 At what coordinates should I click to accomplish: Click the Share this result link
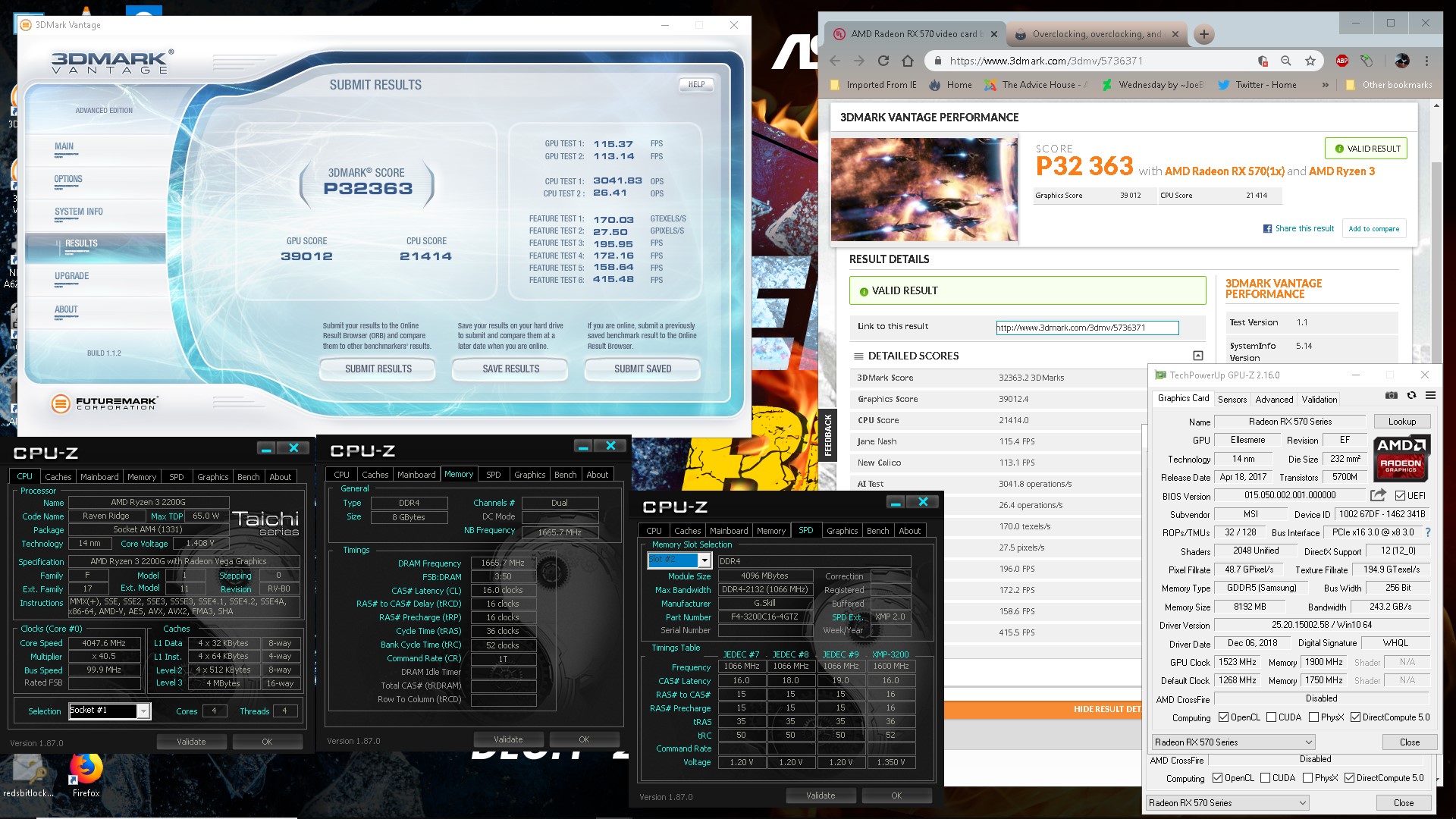click(1298, 228)
